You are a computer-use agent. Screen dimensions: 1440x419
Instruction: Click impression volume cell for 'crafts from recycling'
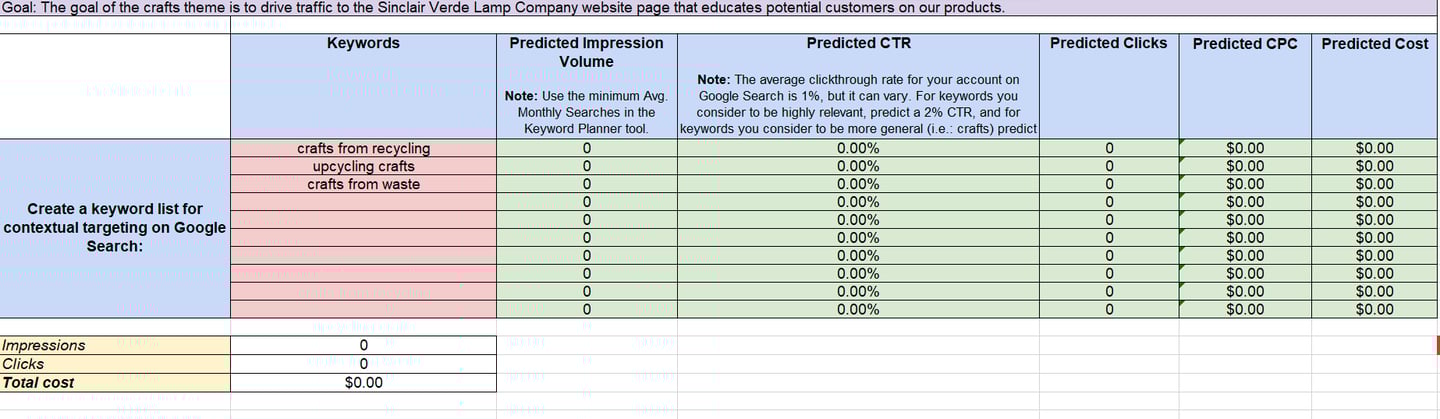click(x=586, y=148)
